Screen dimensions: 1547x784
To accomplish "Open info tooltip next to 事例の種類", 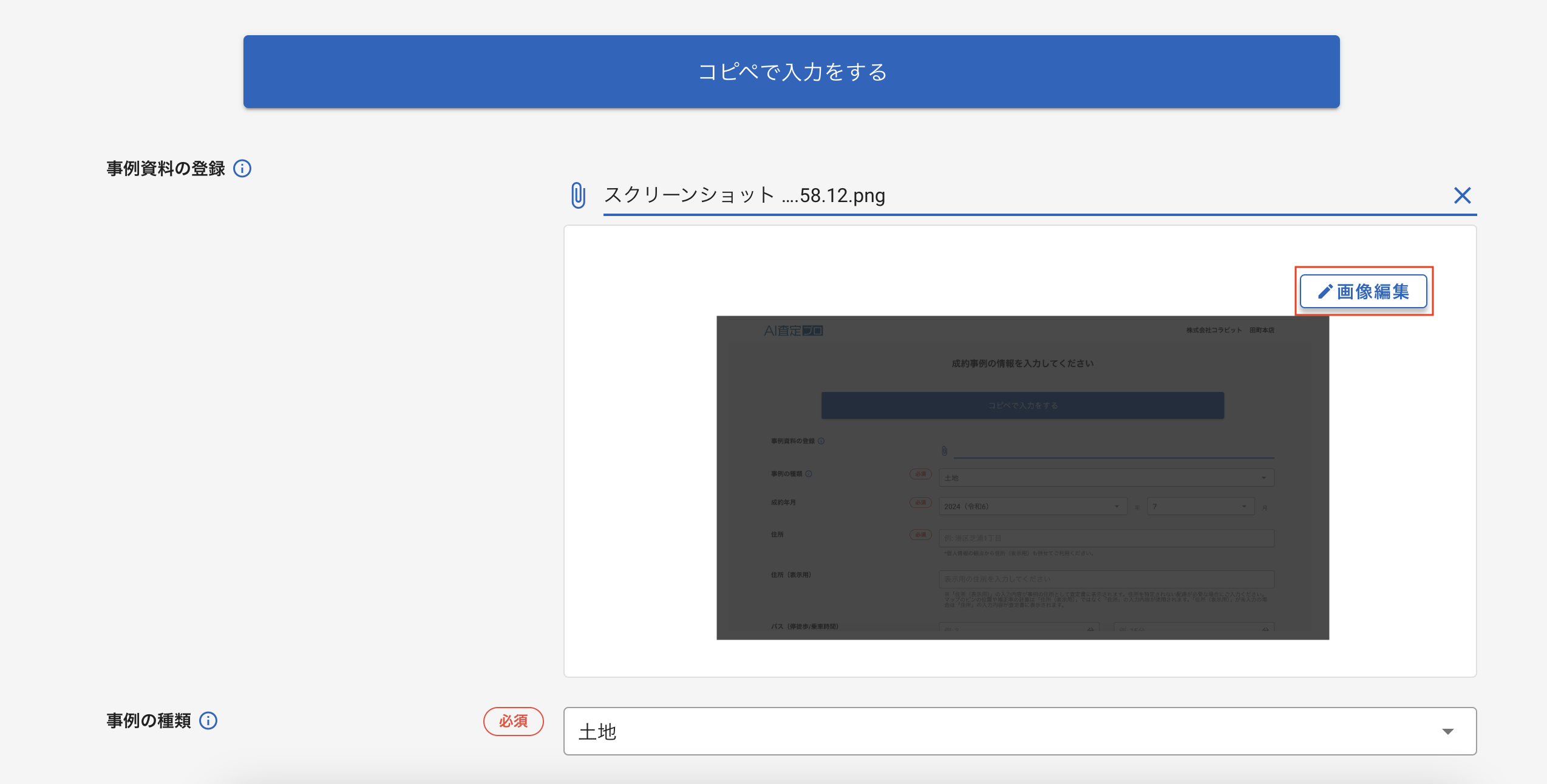I will point(208,720).
